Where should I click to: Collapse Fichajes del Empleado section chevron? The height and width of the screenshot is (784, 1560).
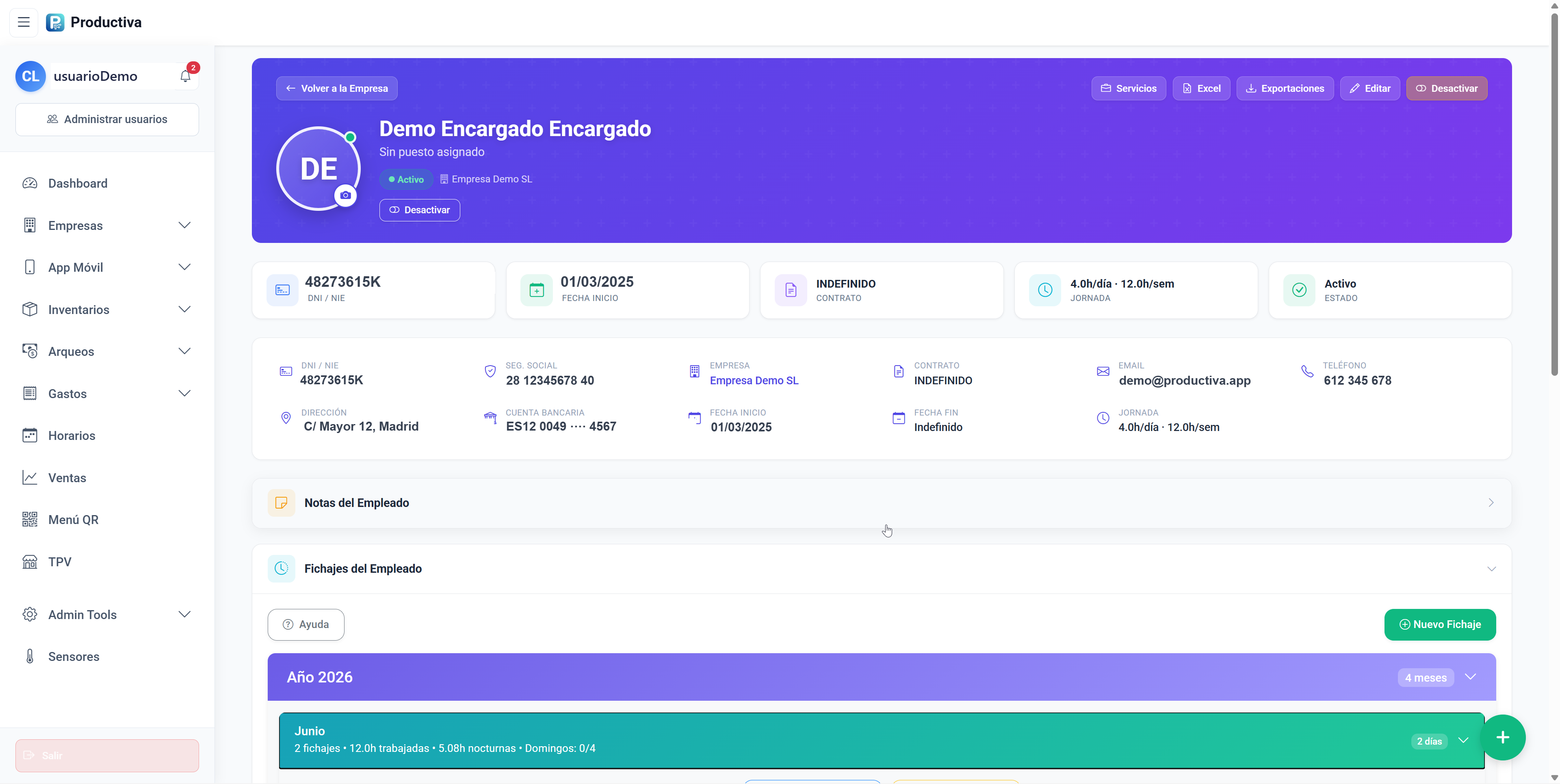(1491, 569)
